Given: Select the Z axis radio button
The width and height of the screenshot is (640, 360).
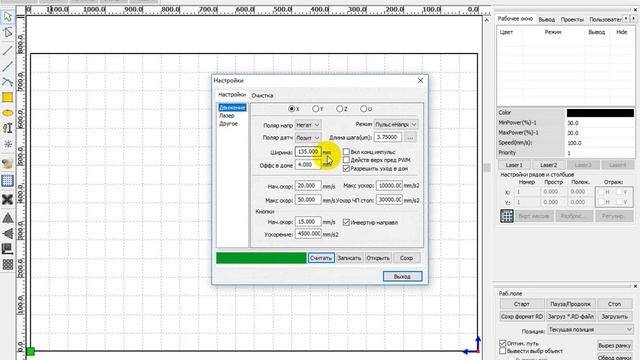Looking at the screenshot, I should pyautogui.click(x=340, y=109).
